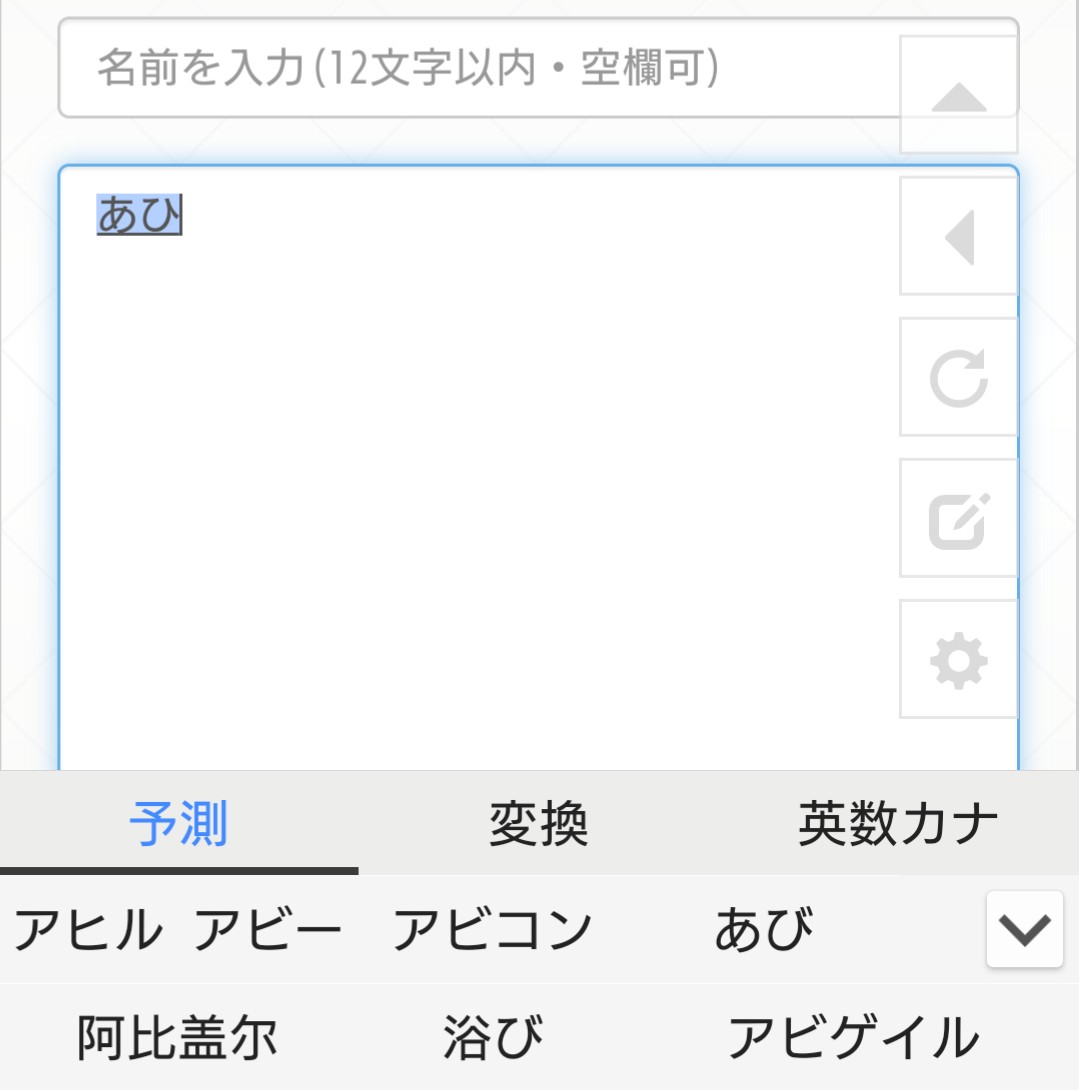Select the 浴び candidate
Image resolution: width=1079 pixels, height=1090 pixels.
[x=493, y=1037]
